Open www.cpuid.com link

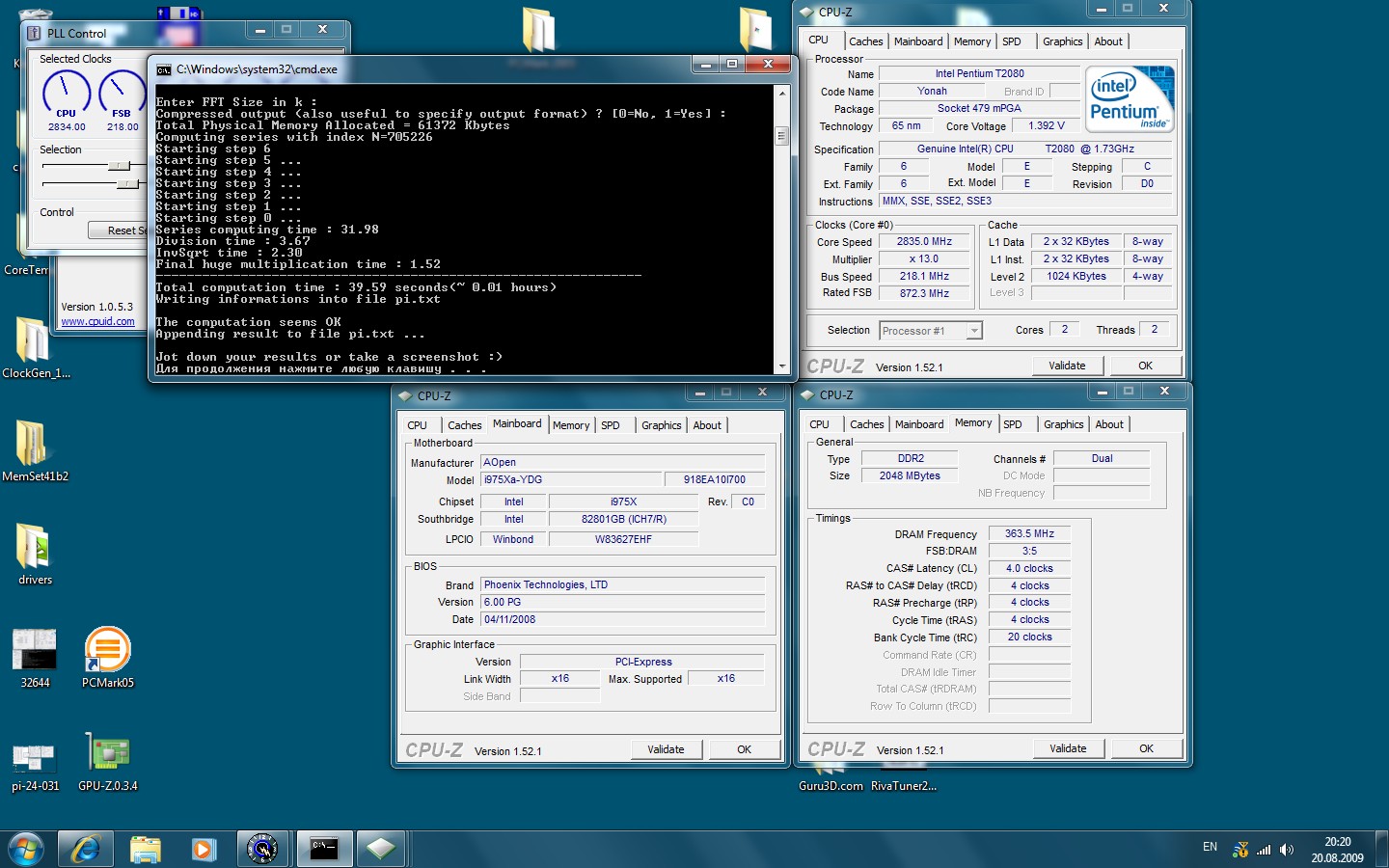coord(97,322)
